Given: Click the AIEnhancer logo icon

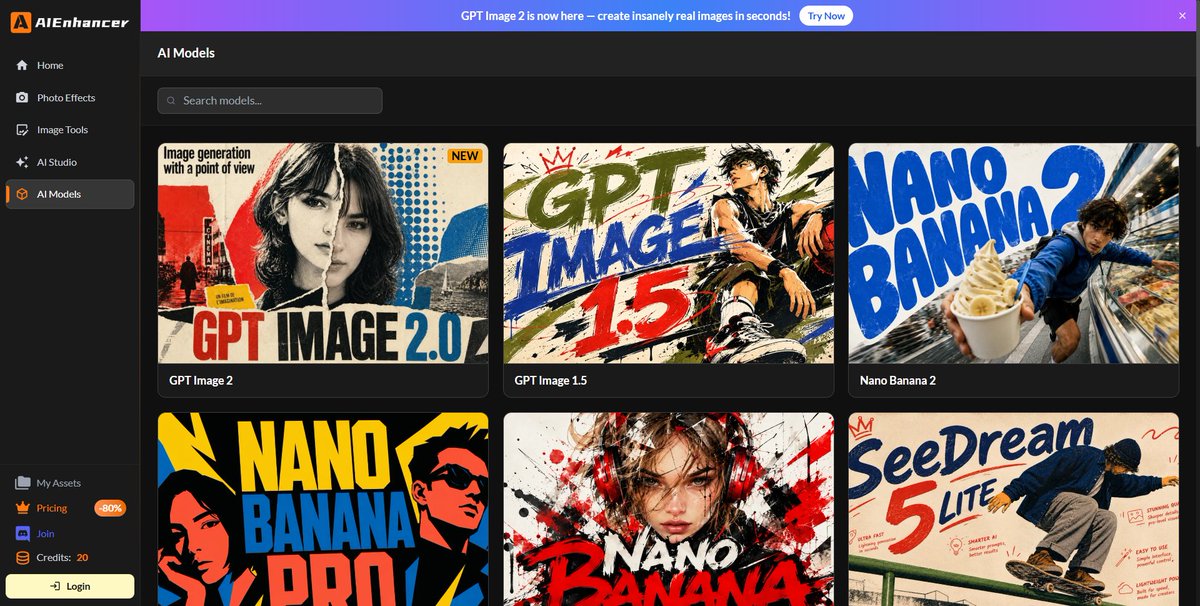Looking at the screenshot, I should pyautogui.click(x=21, y=22).
